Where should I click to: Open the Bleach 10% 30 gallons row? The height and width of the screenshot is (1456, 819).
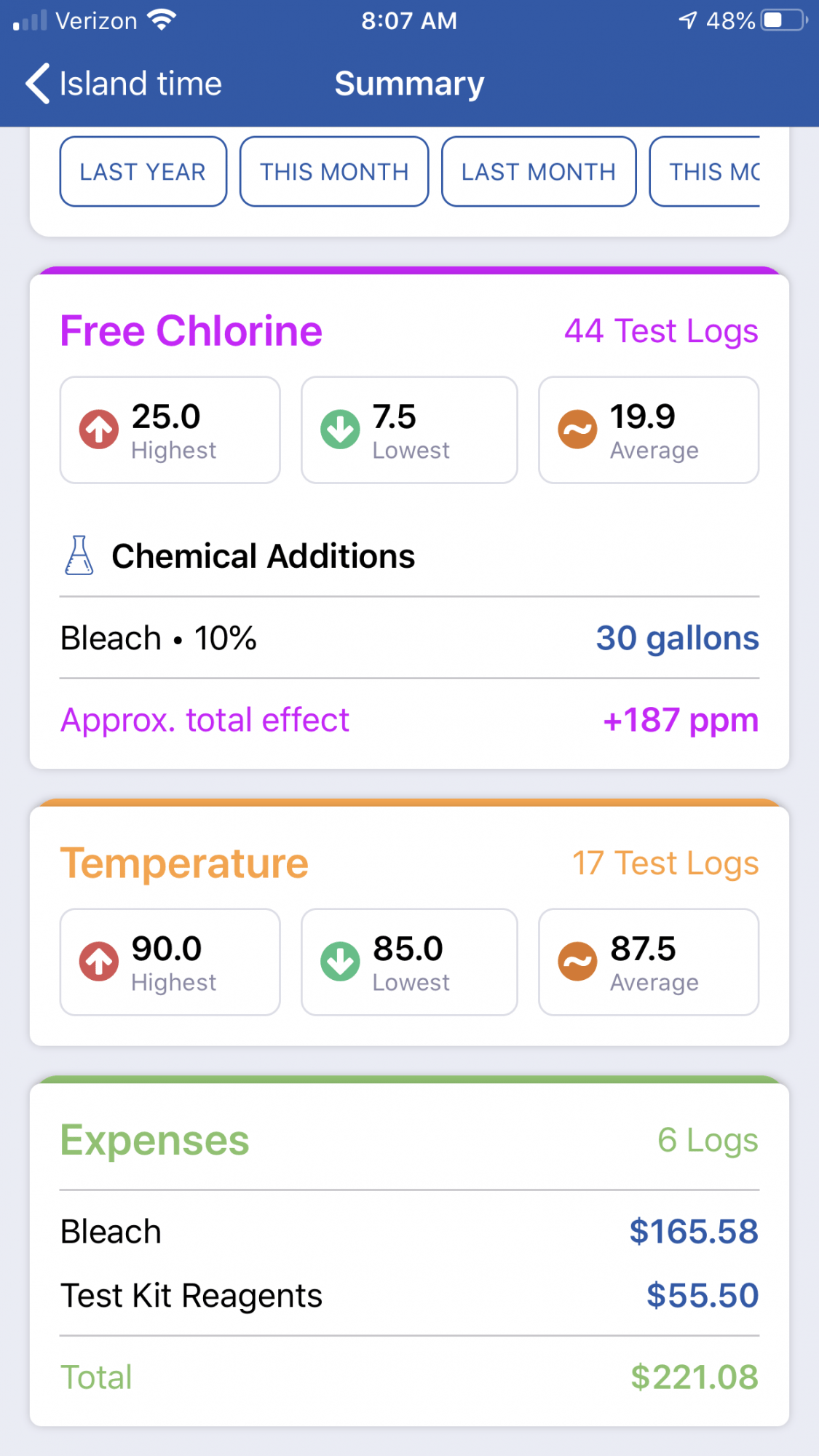coord(409,638)
